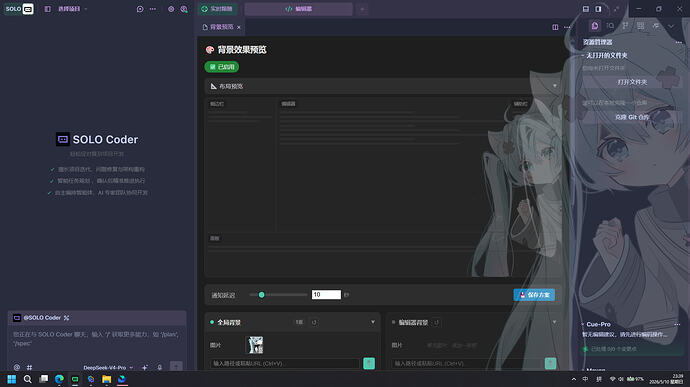Start a new chat with the bubble icon

tap(140, 9)
